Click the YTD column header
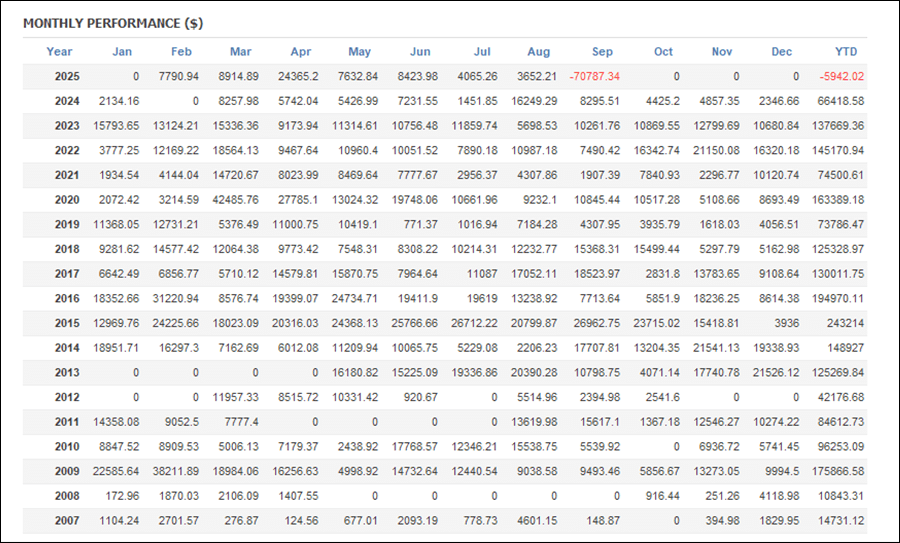Viewport: 900px width, 543px height. [x=846, y=52]
